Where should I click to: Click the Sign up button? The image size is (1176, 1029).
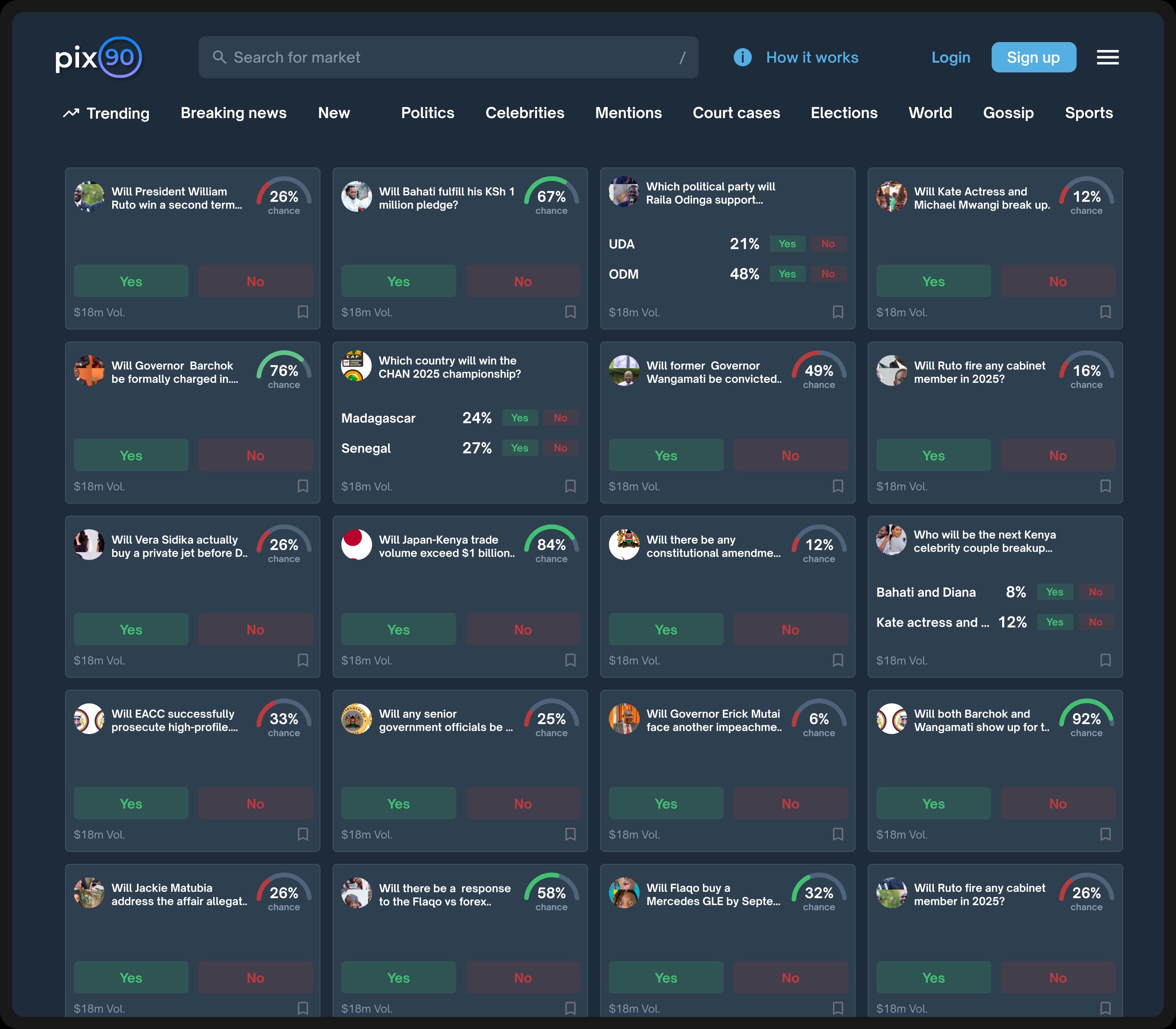coord(1033,57)
